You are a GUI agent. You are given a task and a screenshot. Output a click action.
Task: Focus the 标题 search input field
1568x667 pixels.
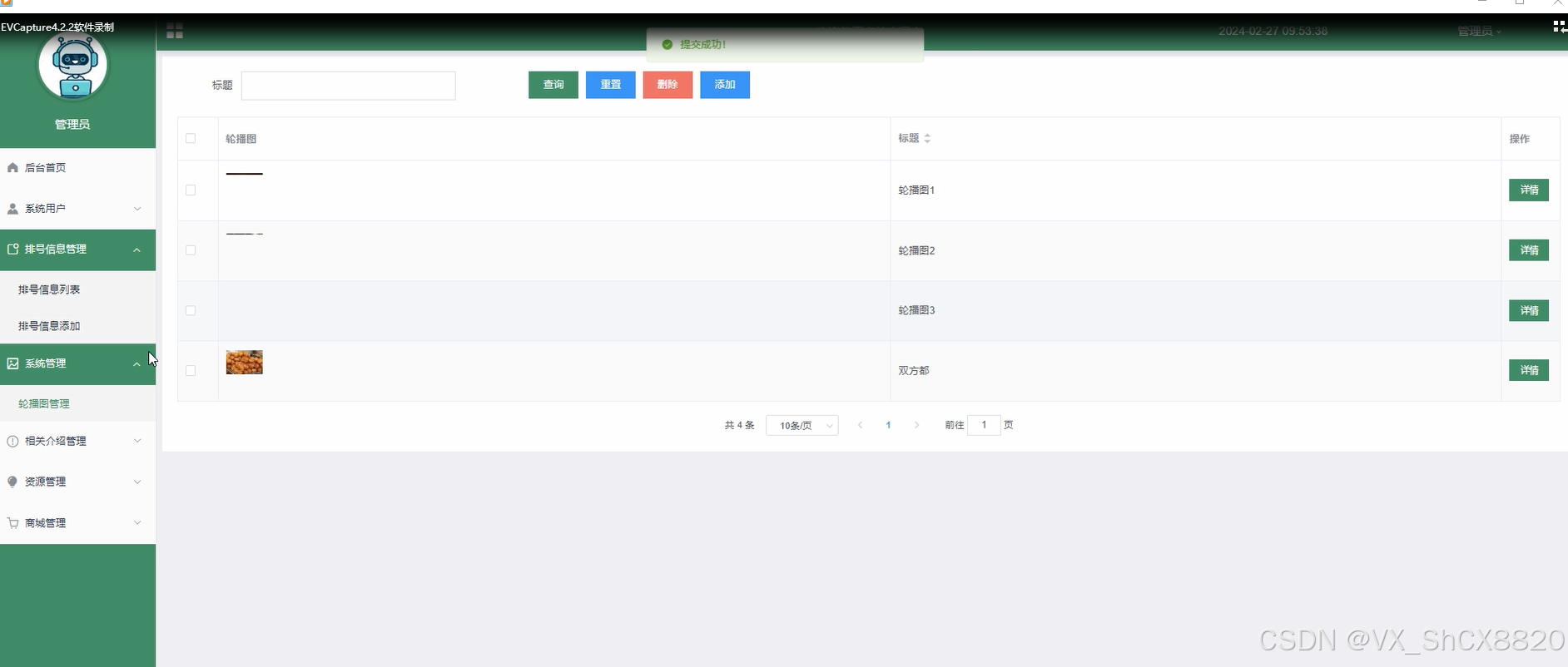[349, 86]
